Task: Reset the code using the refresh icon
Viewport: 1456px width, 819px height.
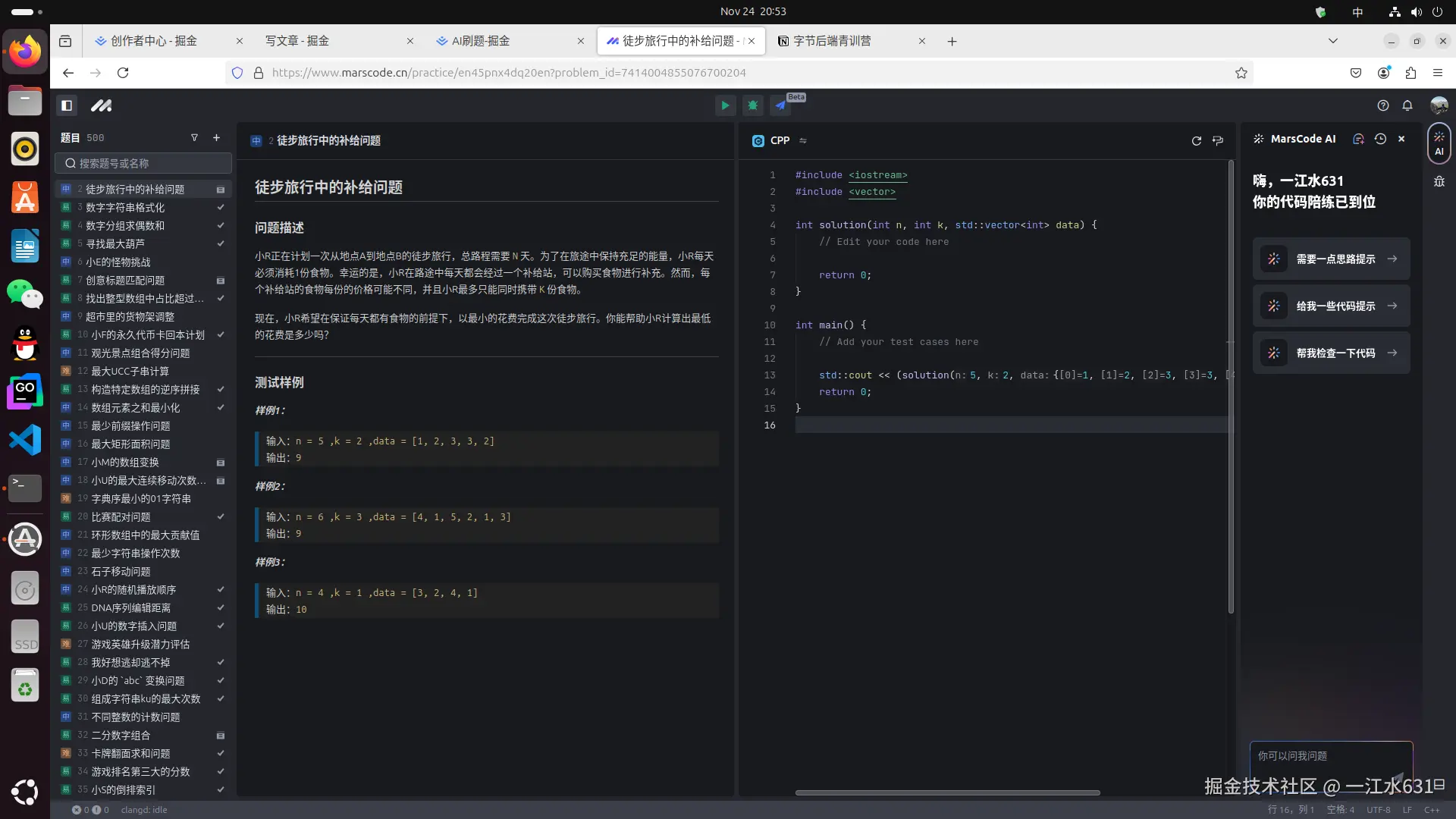Action: click(x=1196, y=140)
